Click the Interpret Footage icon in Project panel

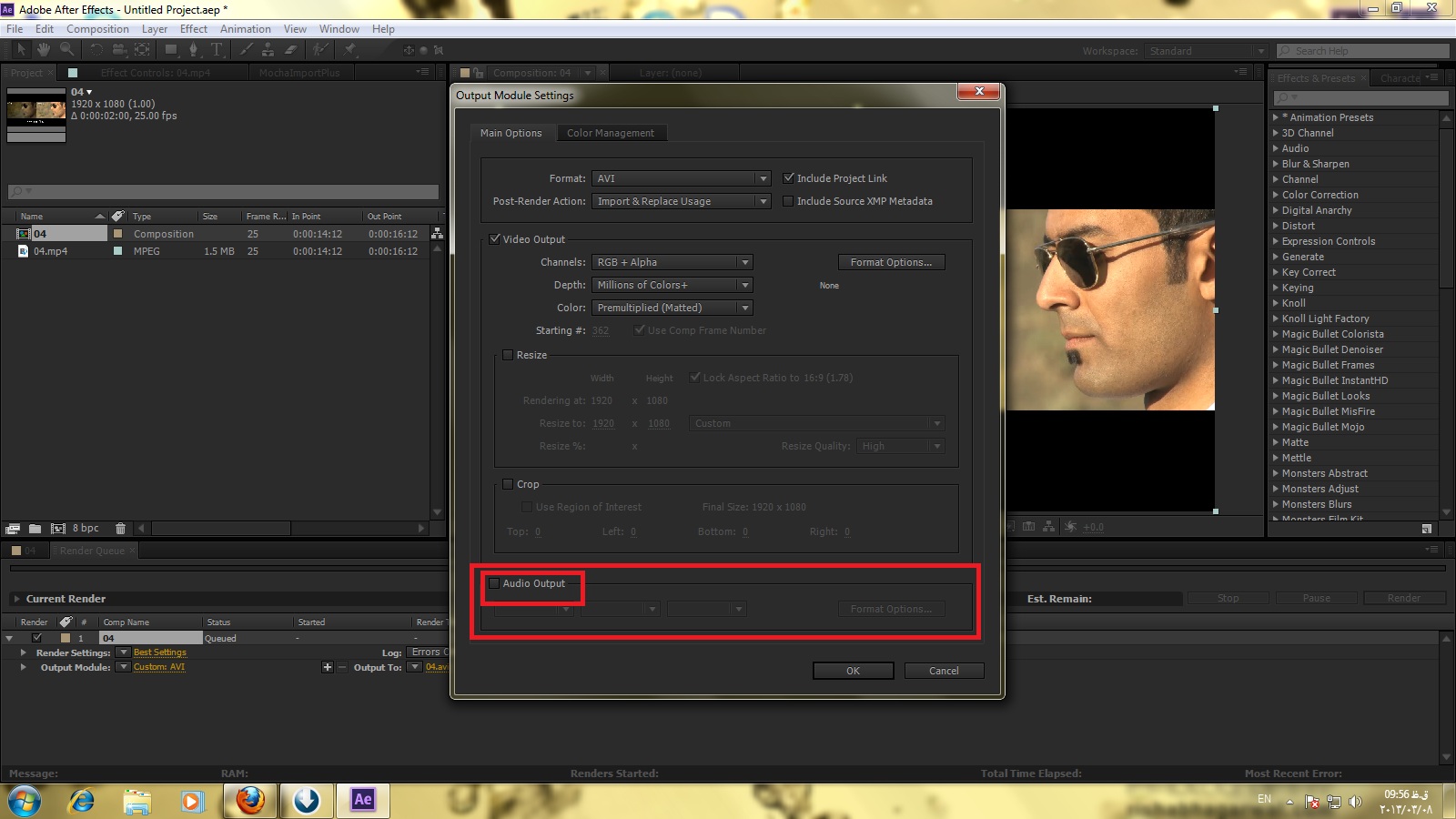pos(13,528)
